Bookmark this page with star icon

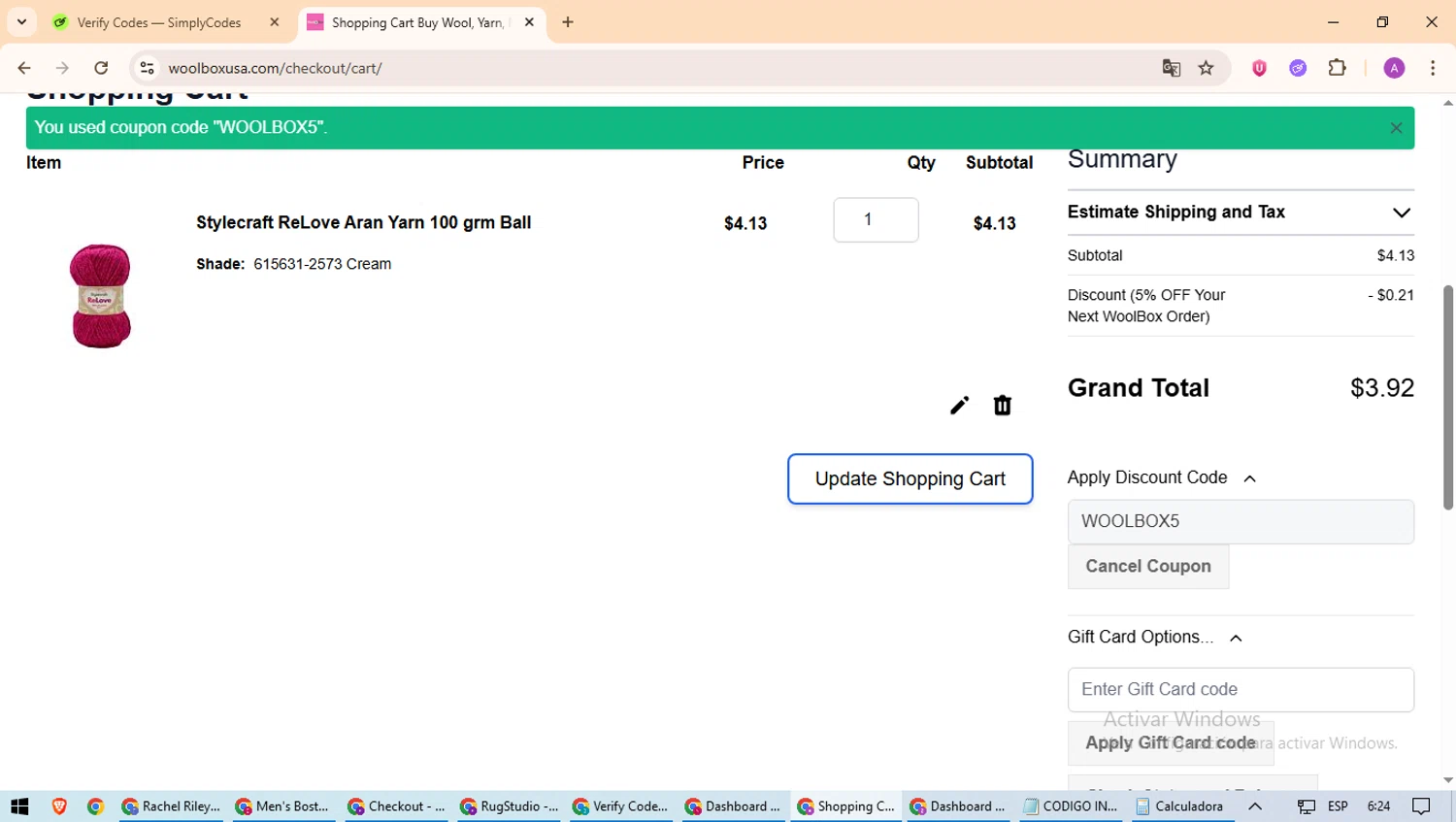point(1207,68)
